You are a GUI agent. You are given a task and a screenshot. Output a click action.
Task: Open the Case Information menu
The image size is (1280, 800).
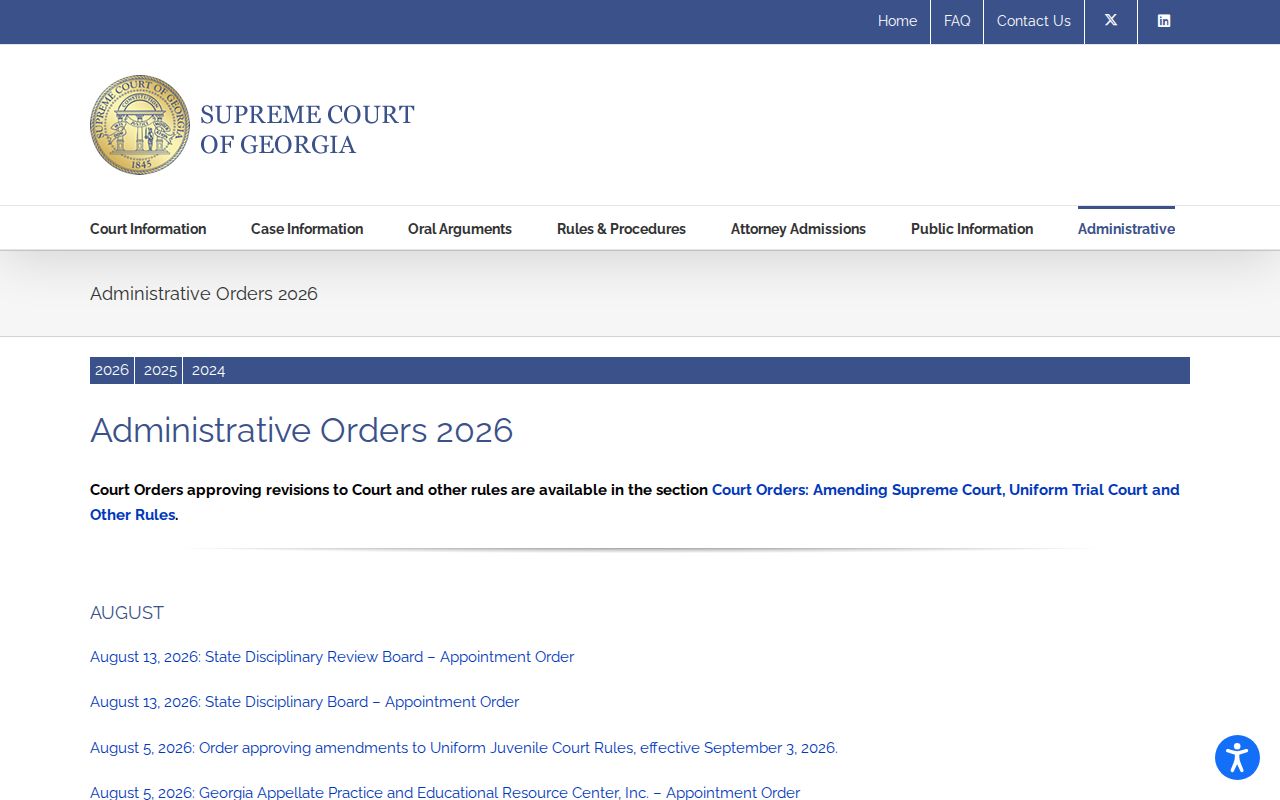(x=307, y=229)
